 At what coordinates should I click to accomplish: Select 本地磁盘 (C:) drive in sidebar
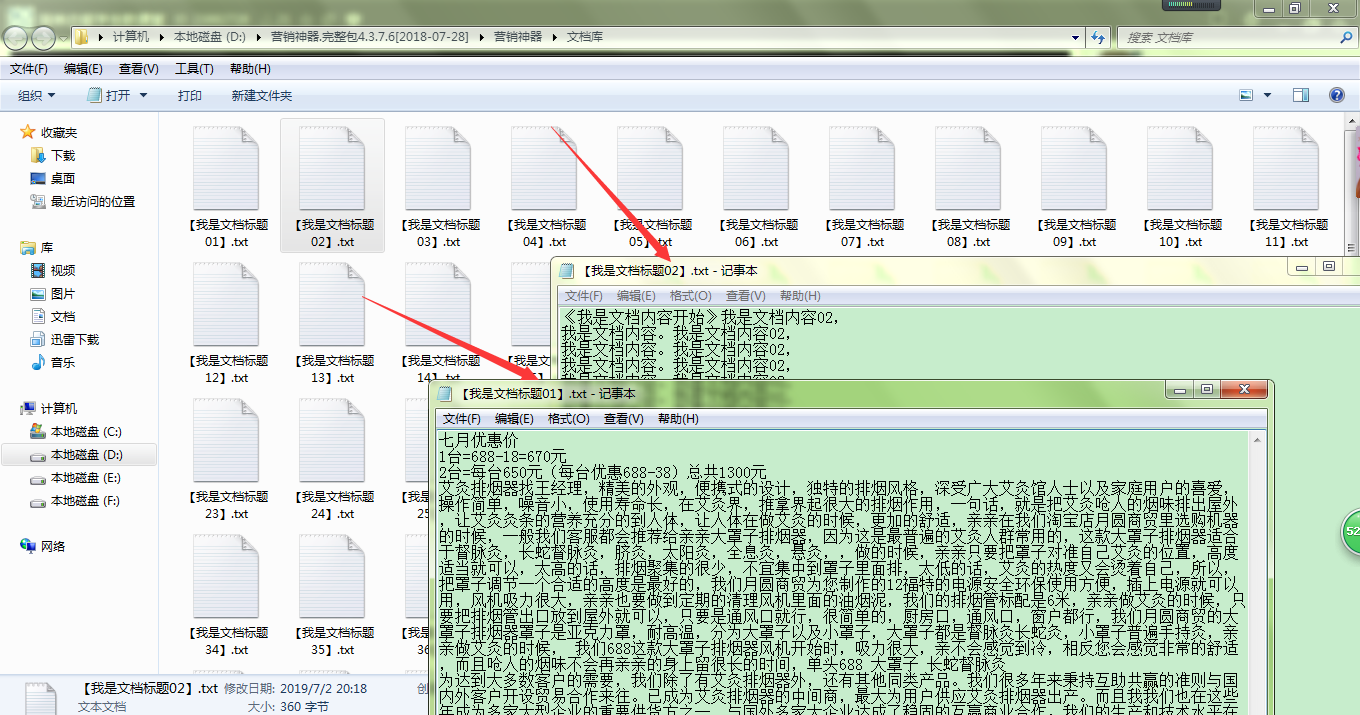[85, 432]
